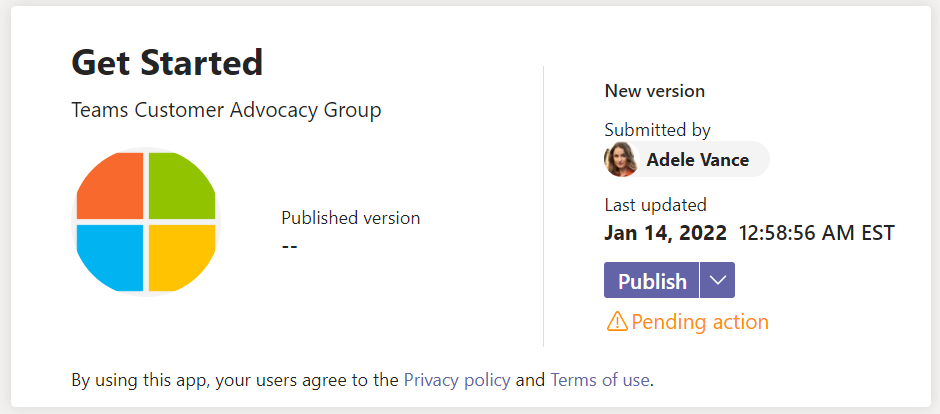Open the Adele Vance name chip
Screen dimensions: 940x414
tap(687, 159)
